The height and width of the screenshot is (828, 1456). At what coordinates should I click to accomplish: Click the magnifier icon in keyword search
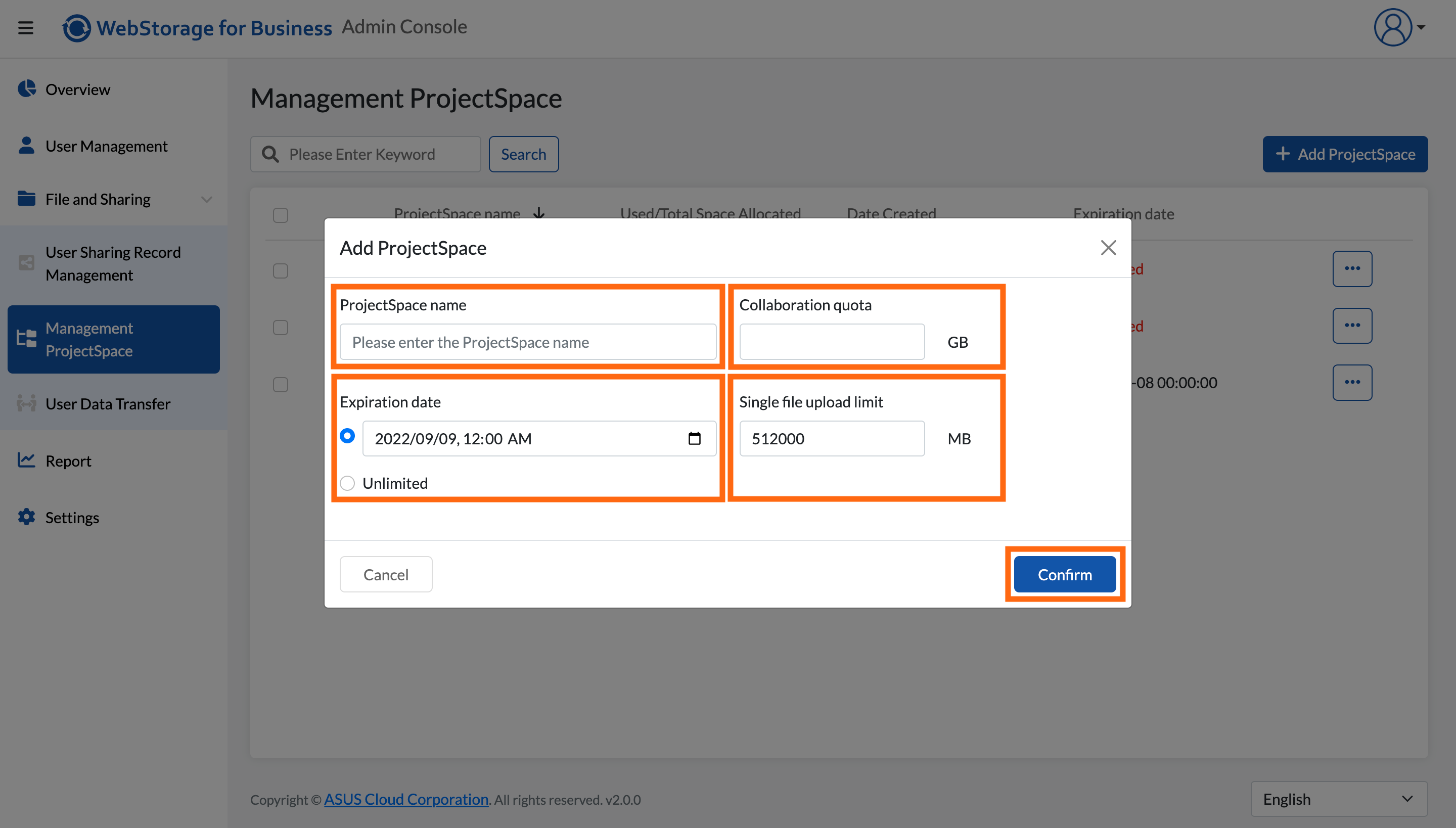[x=270, y=154]
